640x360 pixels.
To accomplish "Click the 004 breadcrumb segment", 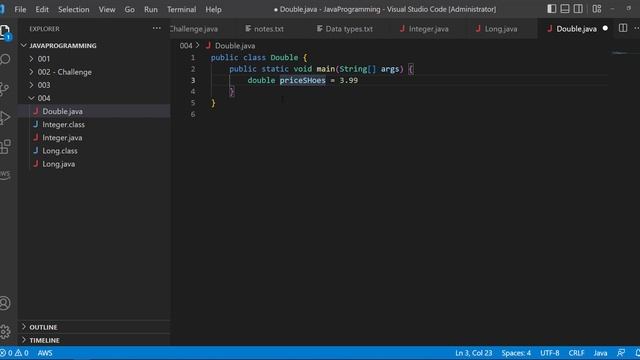I will coord(186,46).
